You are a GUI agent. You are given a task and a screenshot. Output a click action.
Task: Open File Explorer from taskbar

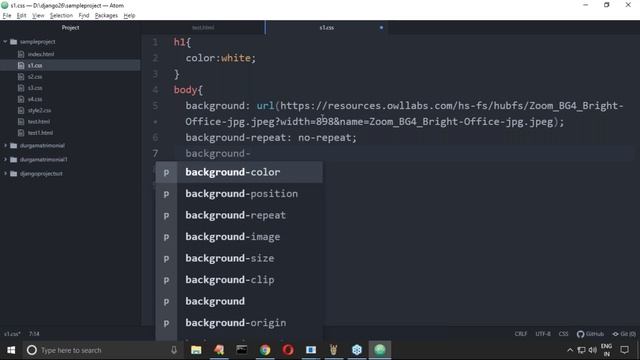196,350
